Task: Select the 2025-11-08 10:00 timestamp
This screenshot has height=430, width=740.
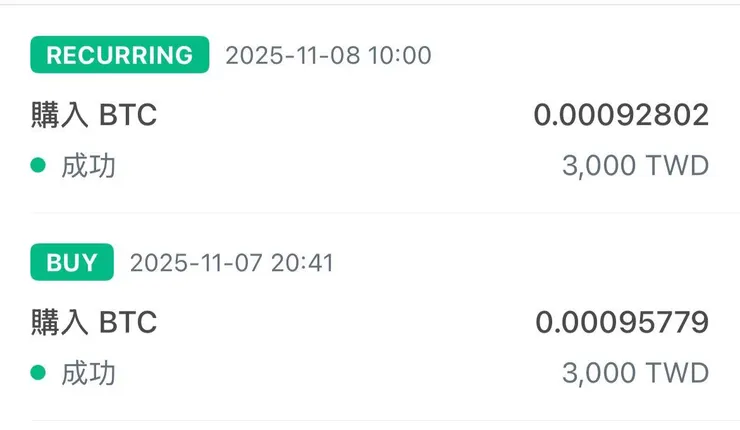Action: click(328, 55)
